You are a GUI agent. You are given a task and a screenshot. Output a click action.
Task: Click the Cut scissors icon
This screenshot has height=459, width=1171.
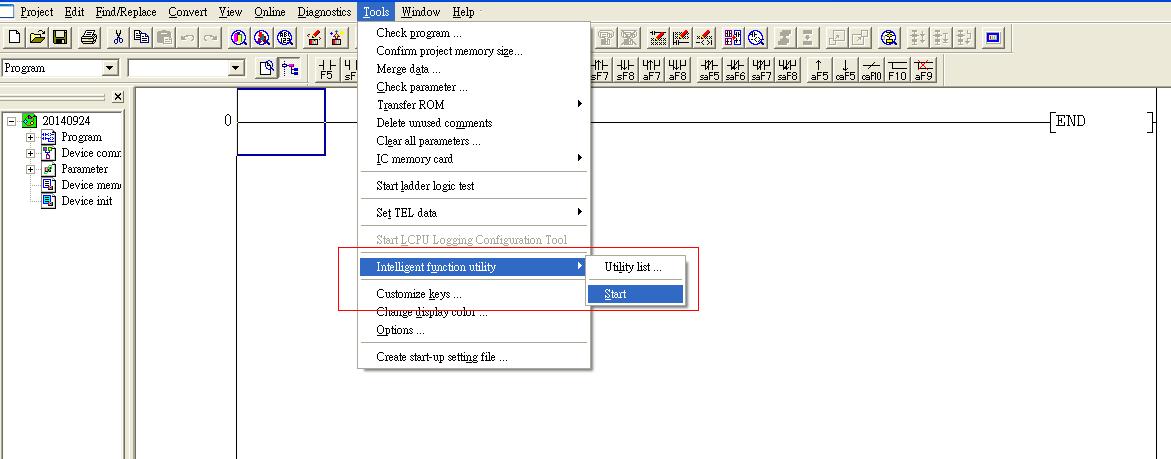coord(118,38)
